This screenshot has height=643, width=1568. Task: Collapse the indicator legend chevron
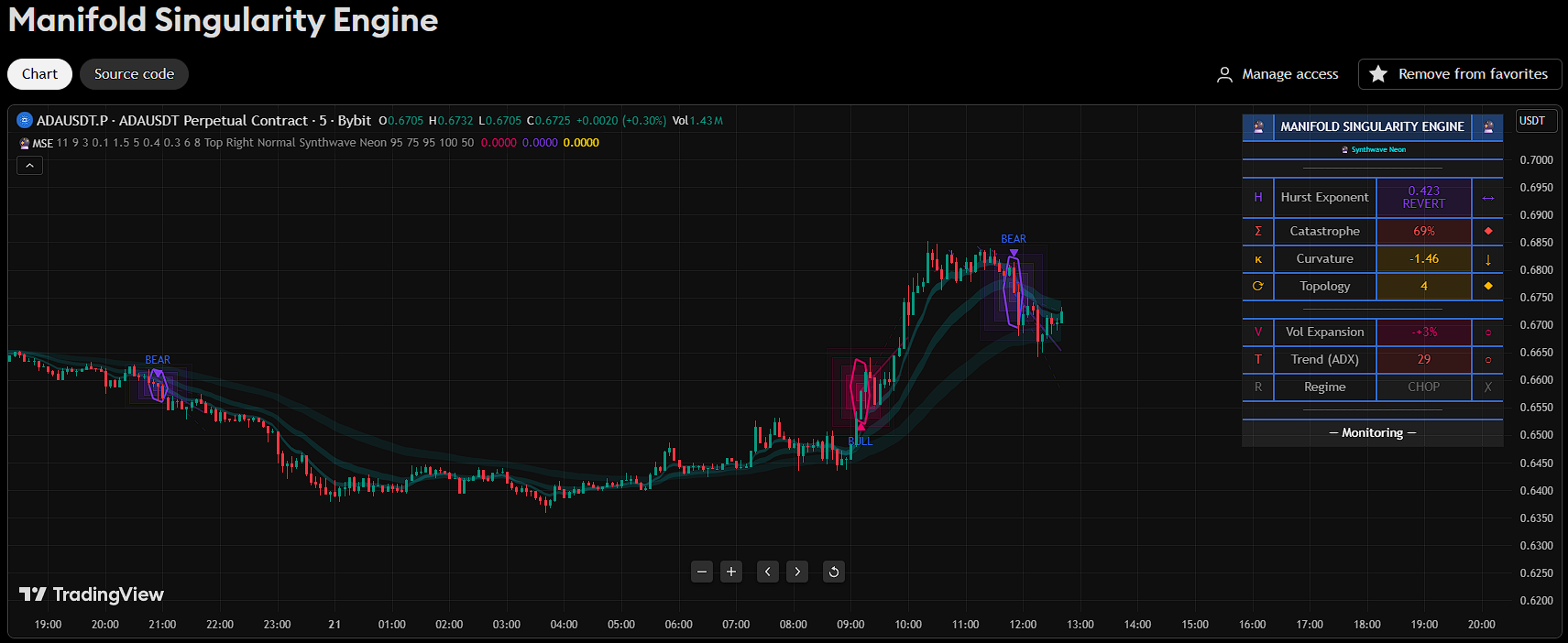point(29,166)
